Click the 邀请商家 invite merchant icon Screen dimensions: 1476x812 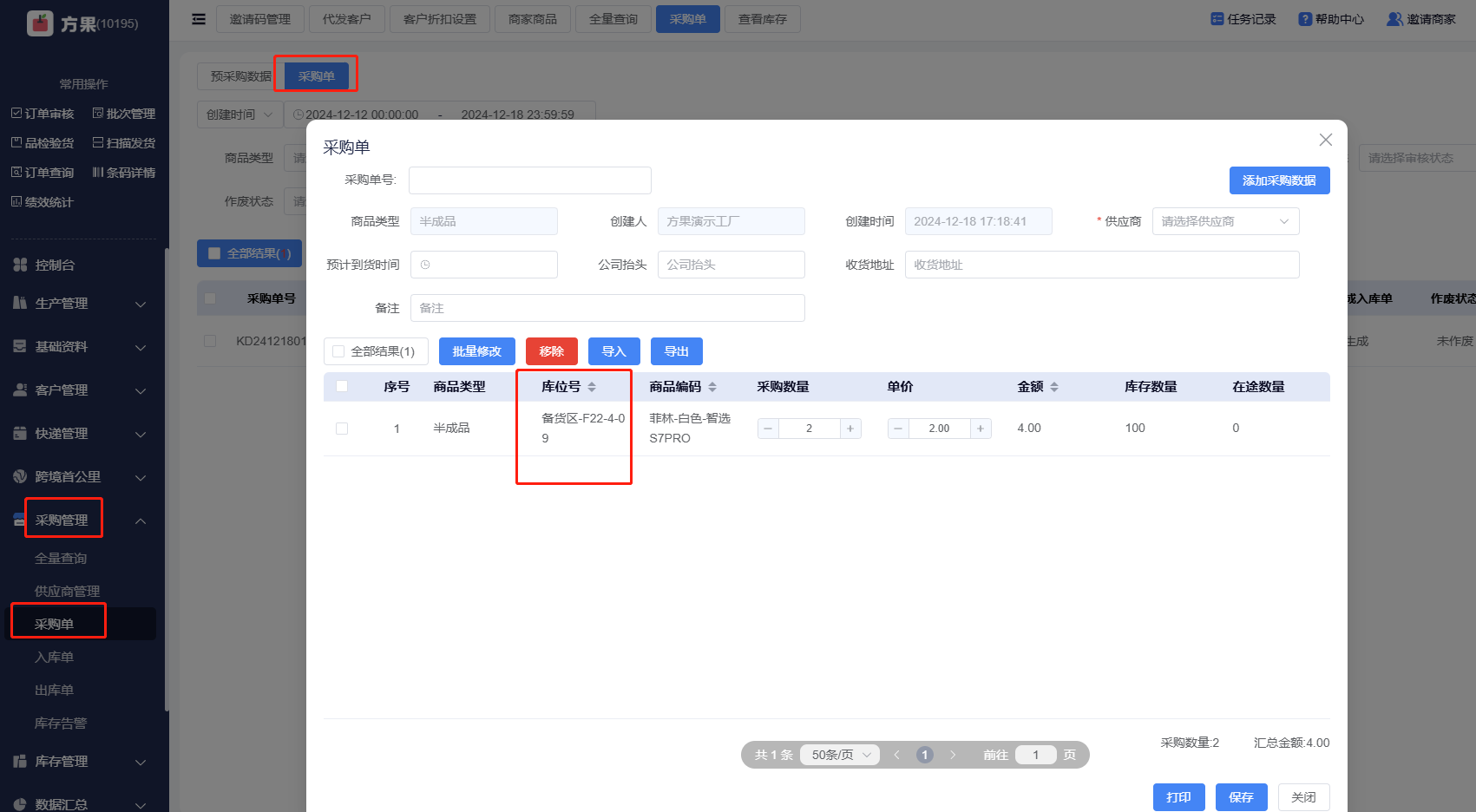[1394, 19]
